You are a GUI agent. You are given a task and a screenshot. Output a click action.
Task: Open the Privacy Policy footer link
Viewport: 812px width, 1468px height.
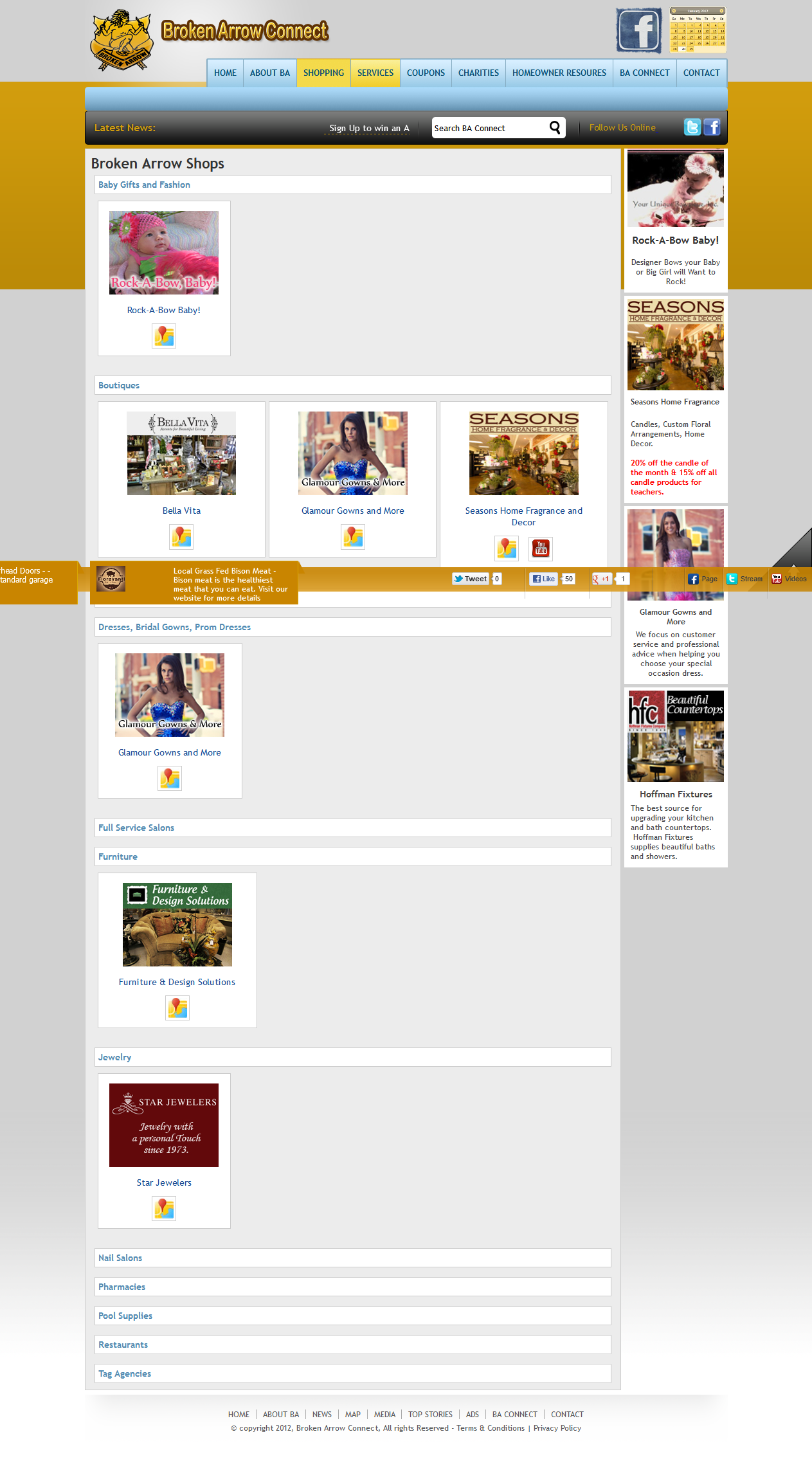(x=557, y=1428)
